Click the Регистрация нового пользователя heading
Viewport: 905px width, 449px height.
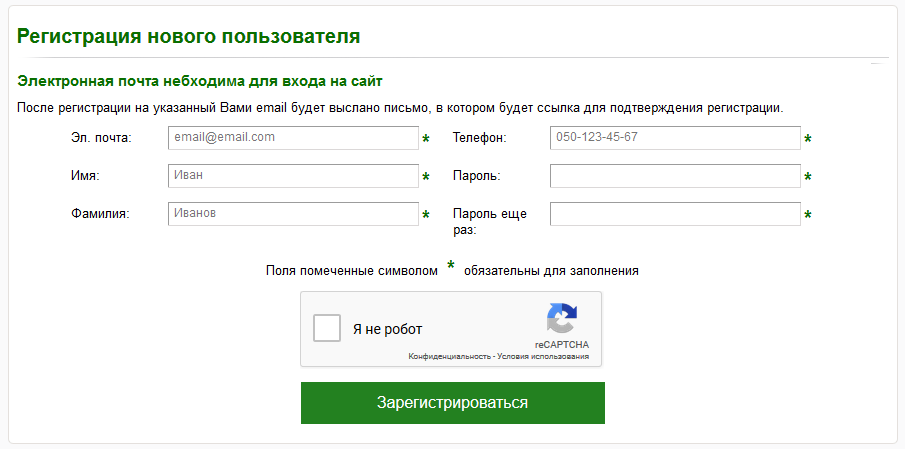(x=188, y=36)
